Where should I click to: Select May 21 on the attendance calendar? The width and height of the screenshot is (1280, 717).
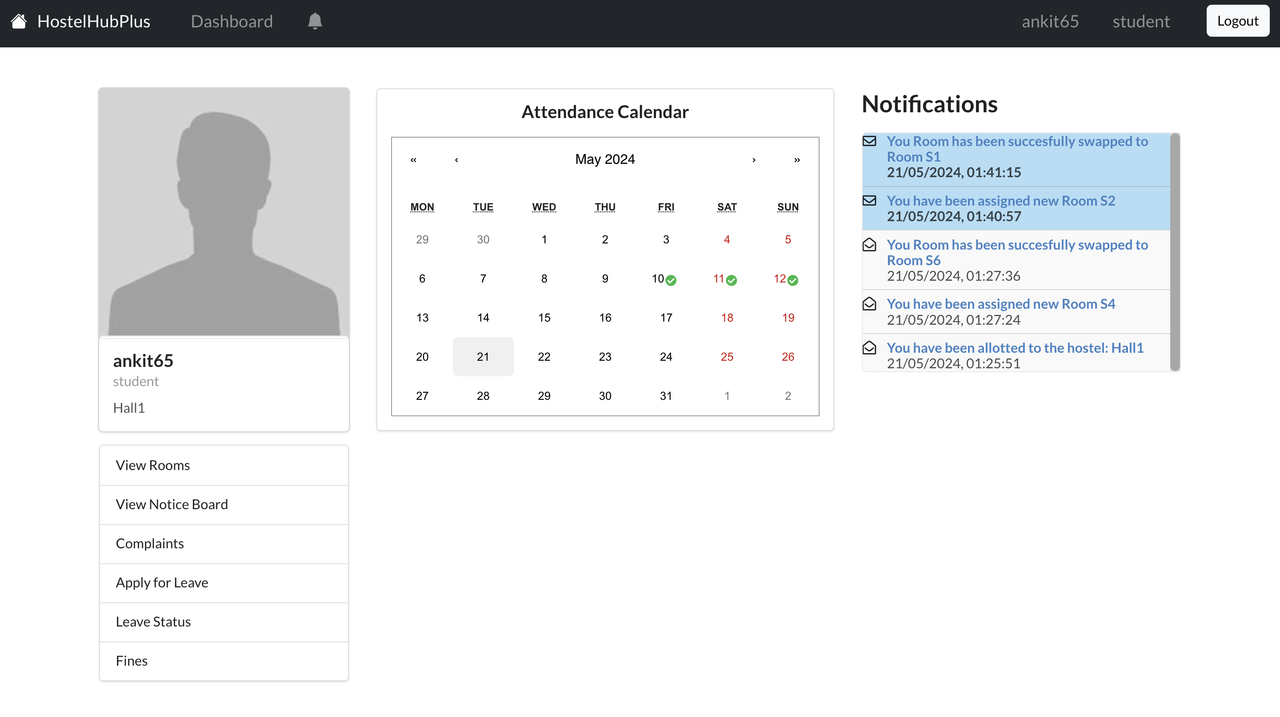[x=483, y=356]
